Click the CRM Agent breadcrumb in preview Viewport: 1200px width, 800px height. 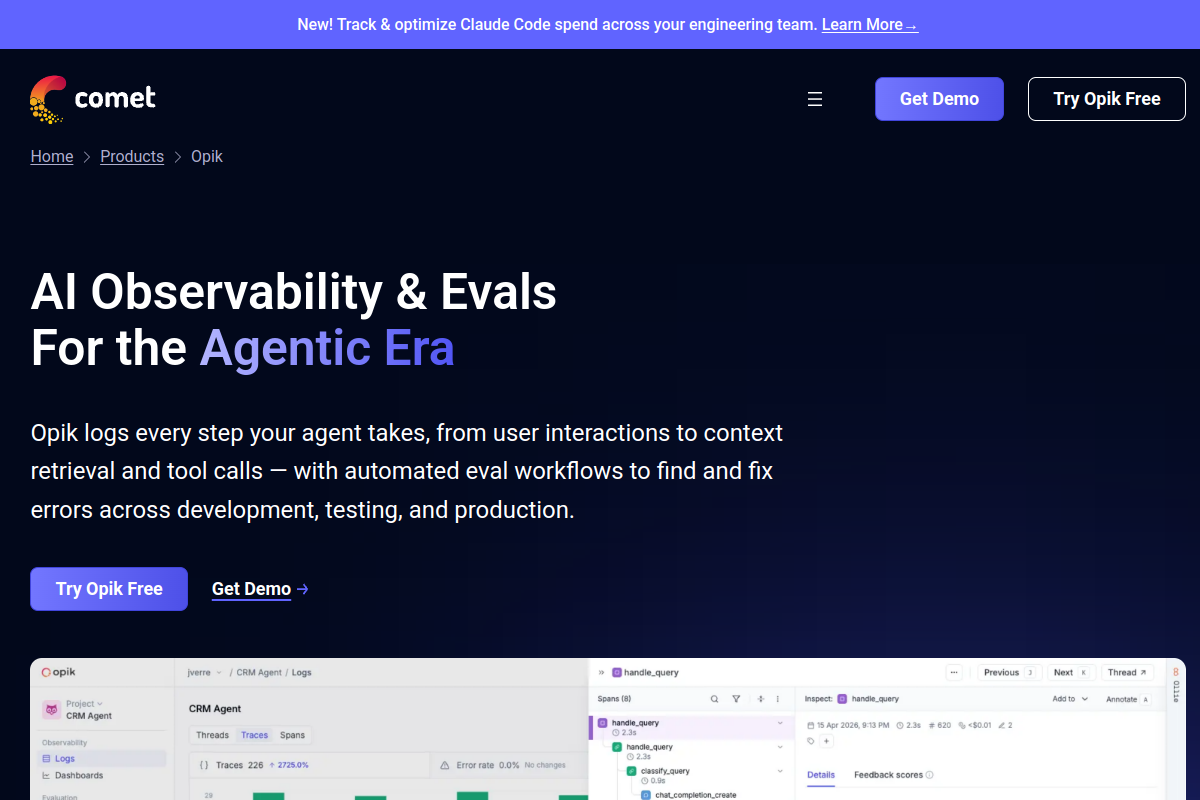(x=259, y=673)
